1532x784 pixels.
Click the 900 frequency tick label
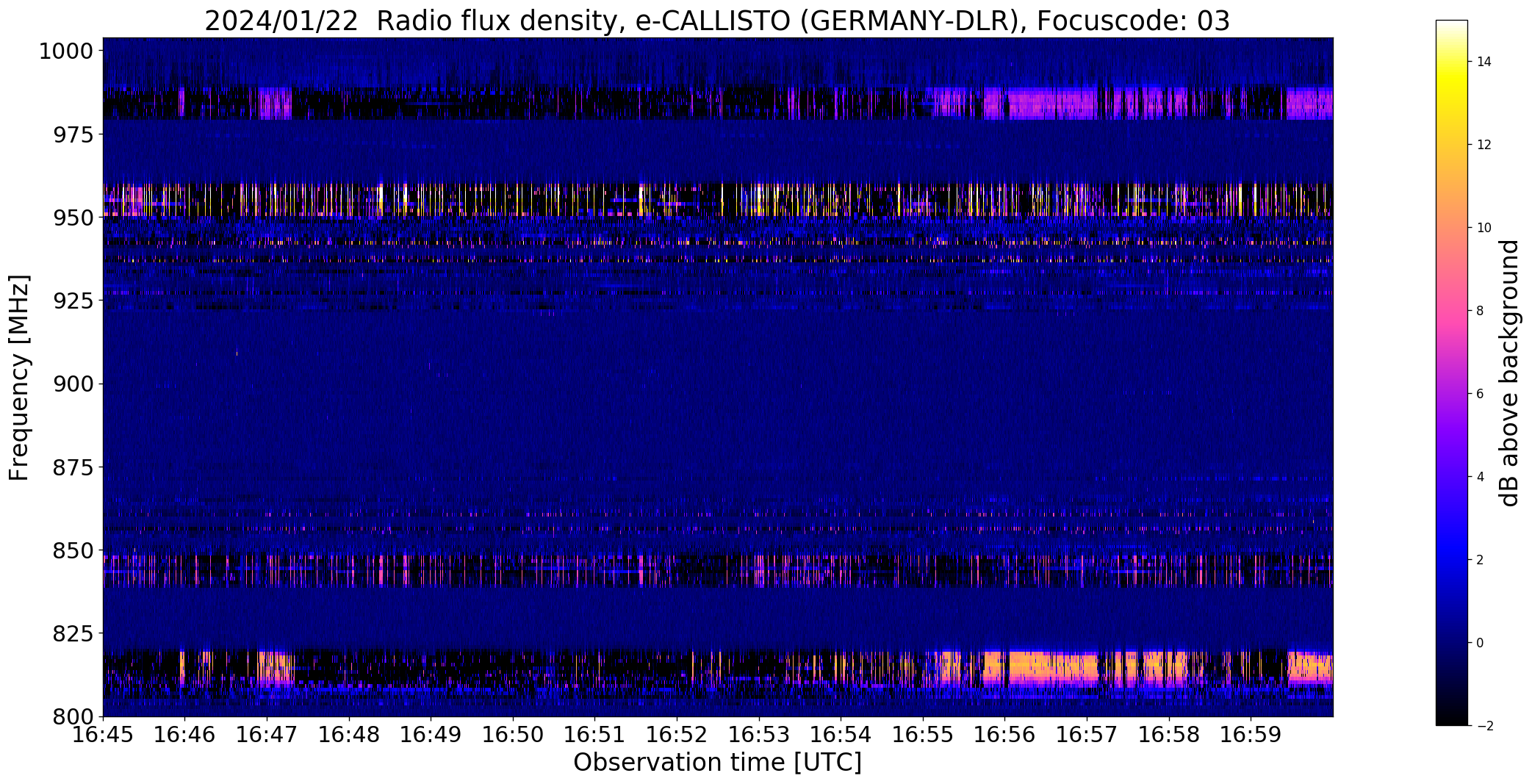(73, 384)
